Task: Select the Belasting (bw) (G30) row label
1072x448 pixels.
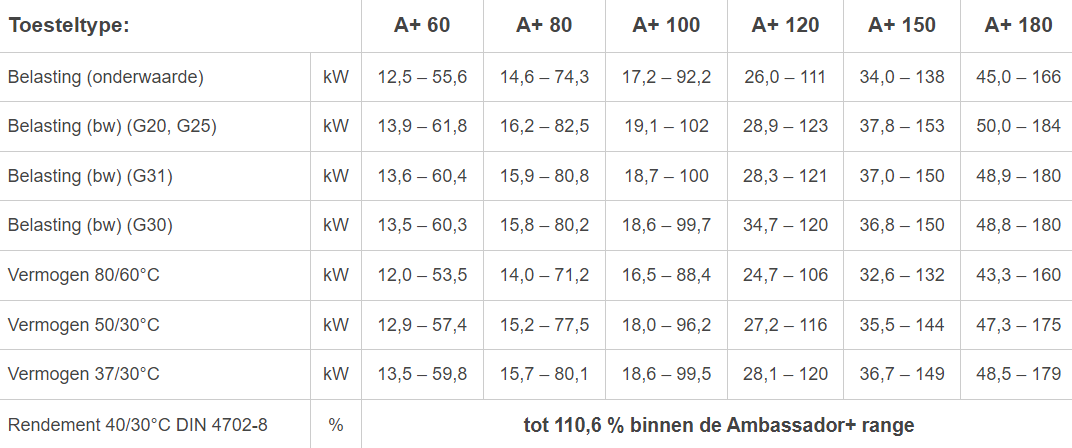Action: tap(91, 226)
